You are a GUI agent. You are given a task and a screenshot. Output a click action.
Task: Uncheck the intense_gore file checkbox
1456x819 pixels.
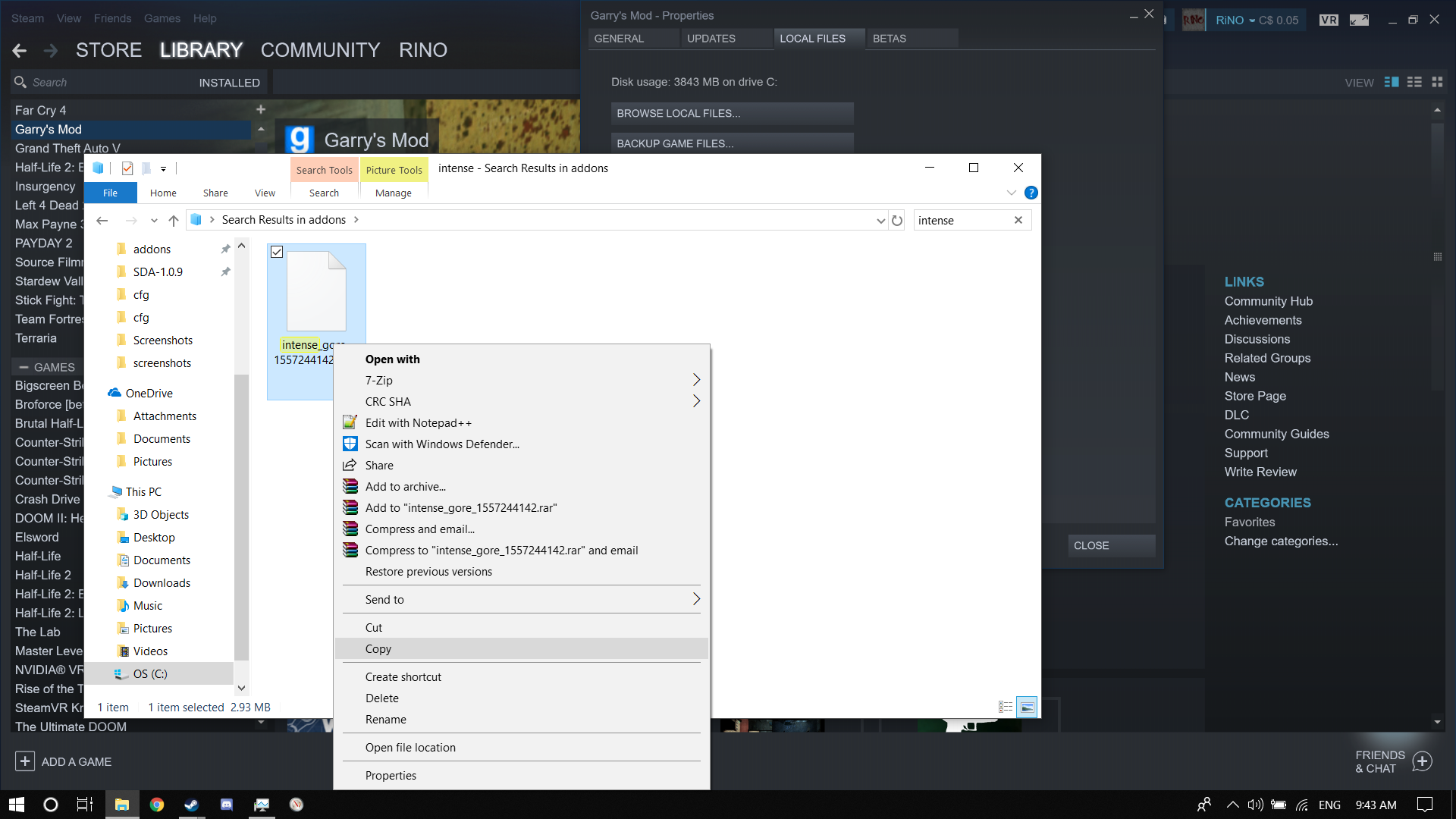pyautogui.click(x=277, y=252)
